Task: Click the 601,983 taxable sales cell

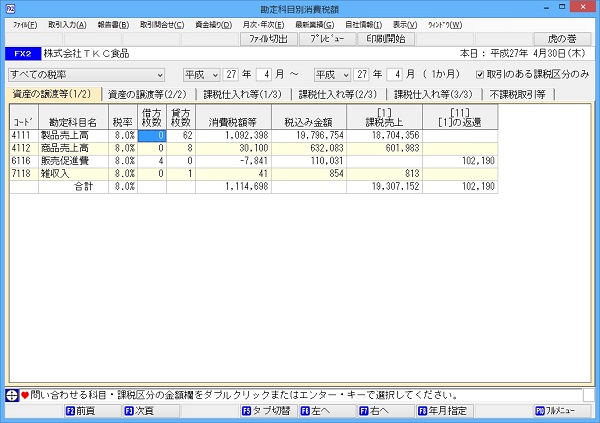Action: (385, 149)
